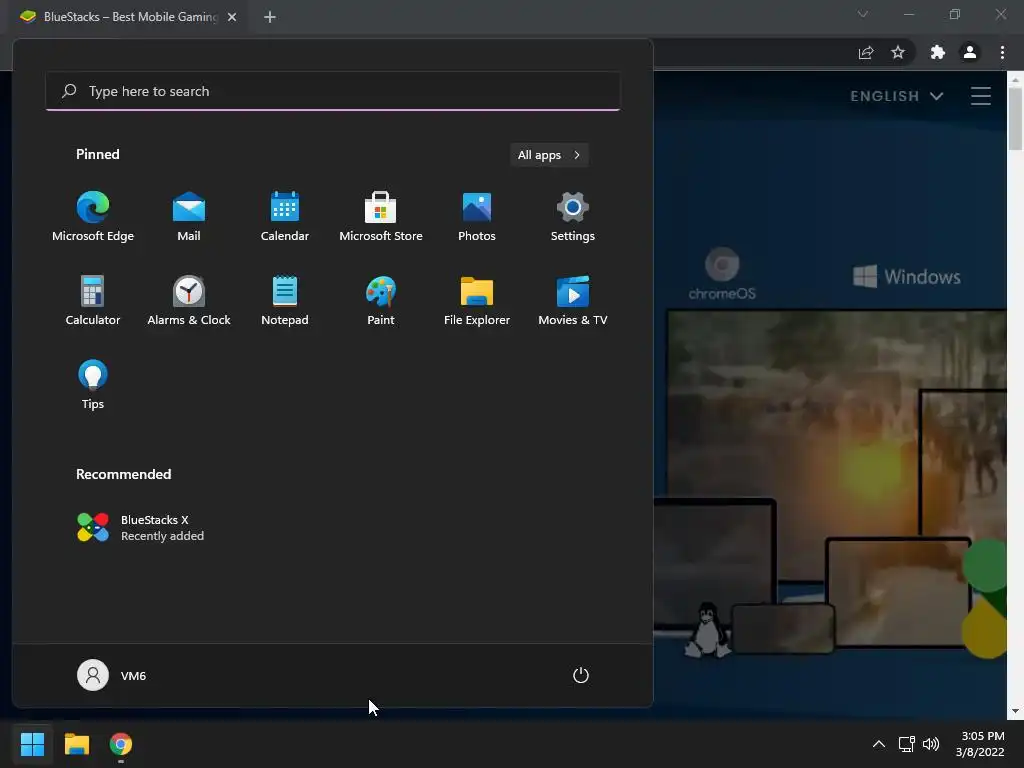Image resolution: width=1024 pixels, height=768 pixels.
Task: Open the Chrome profile icon
Action: pos(970,53)
